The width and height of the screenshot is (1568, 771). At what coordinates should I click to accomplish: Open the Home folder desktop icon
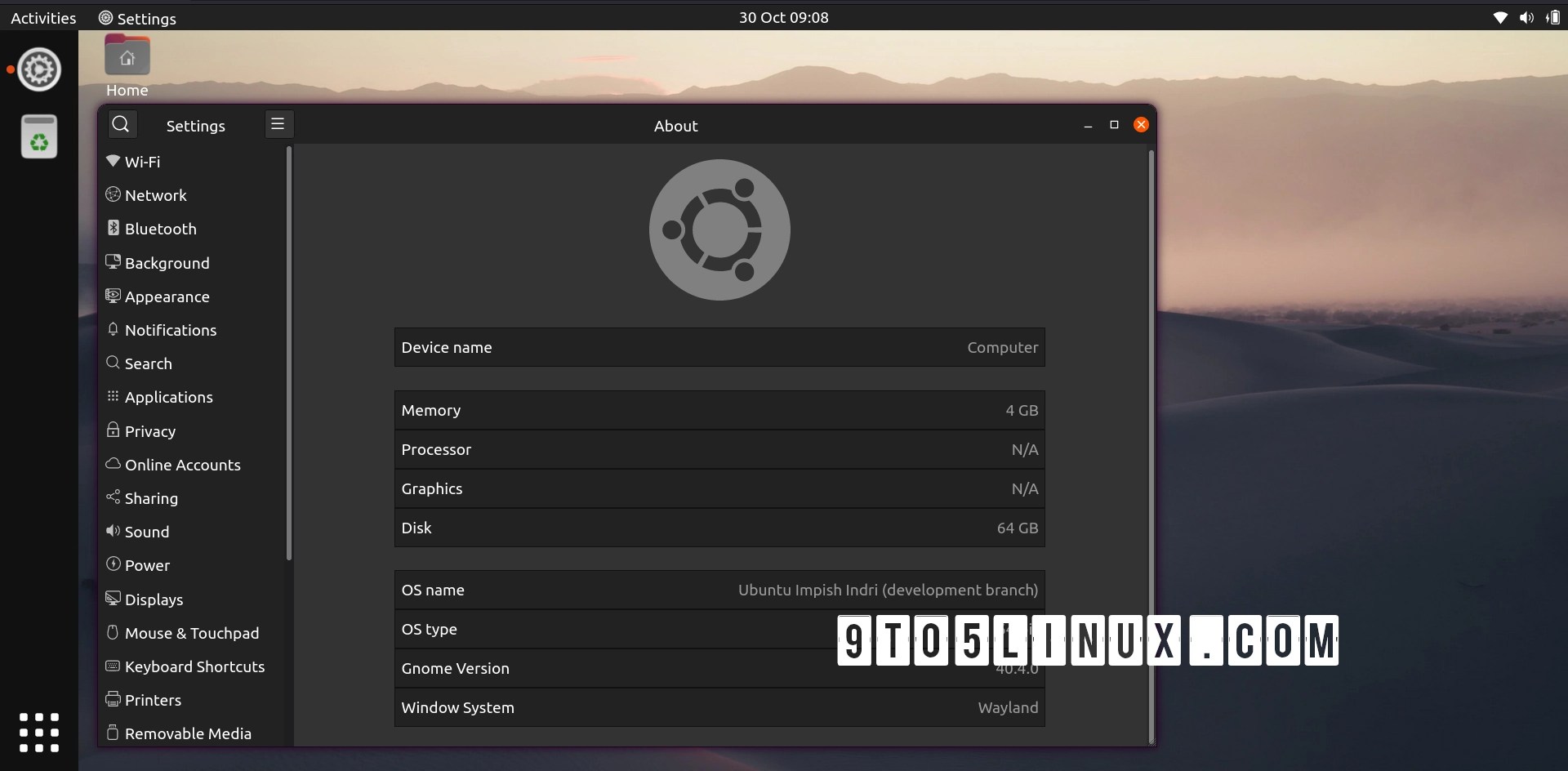pyautogui.click(x=127, y=66)
